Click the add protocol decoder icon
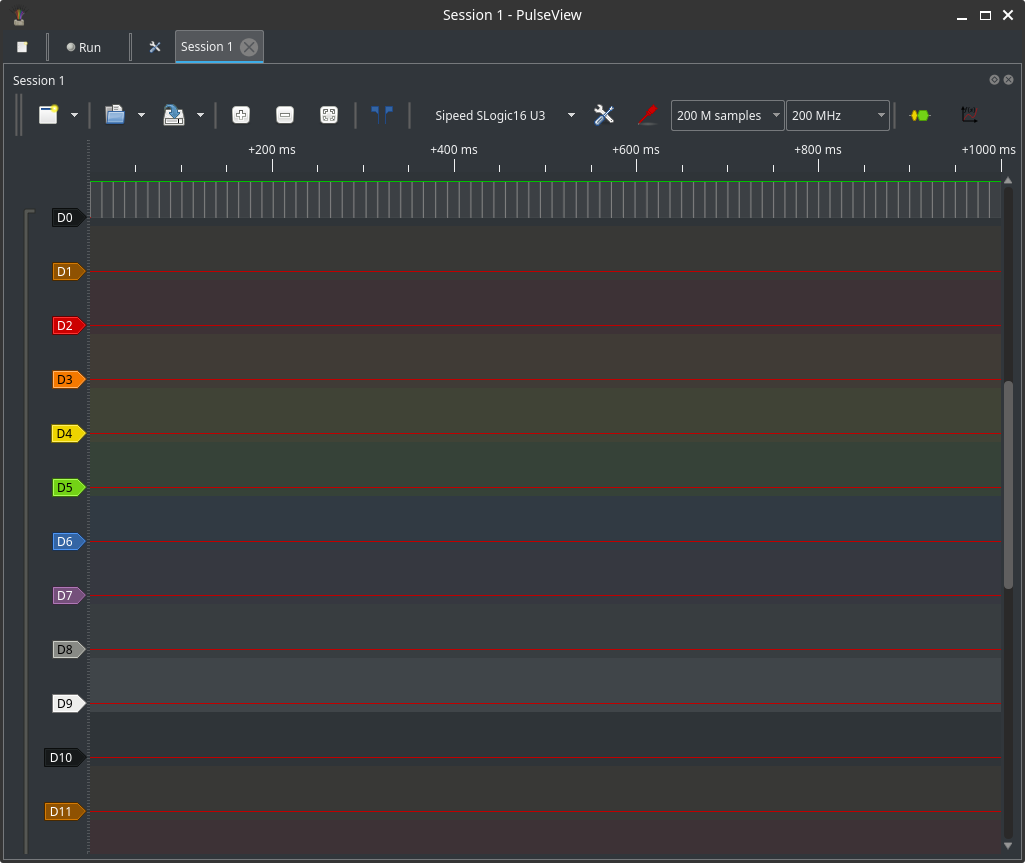The height and width of the screenshot is (863, 1025). 919,115
